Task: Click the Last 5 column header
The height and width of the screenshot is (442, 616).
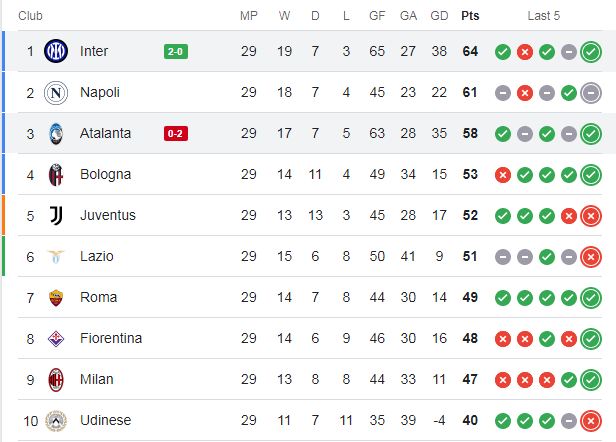Action: [544, 16]
